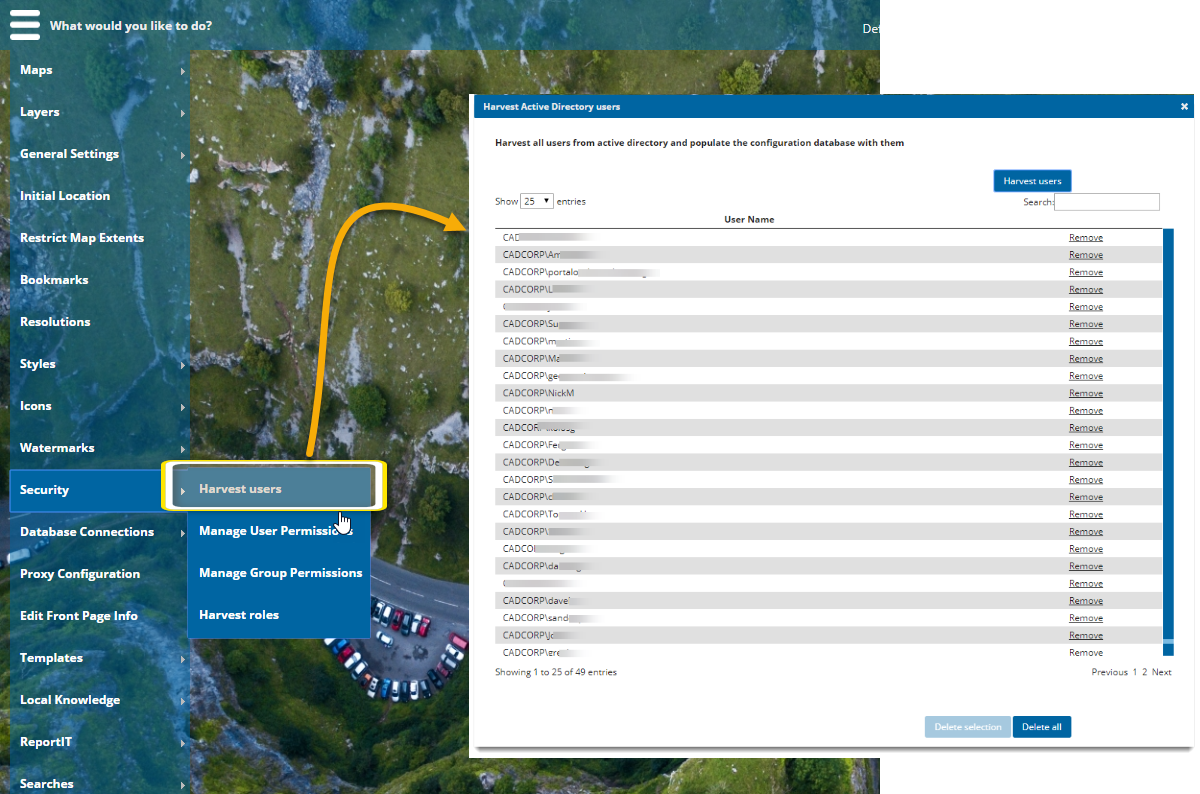Focus the Search input field

point(1106,202)
